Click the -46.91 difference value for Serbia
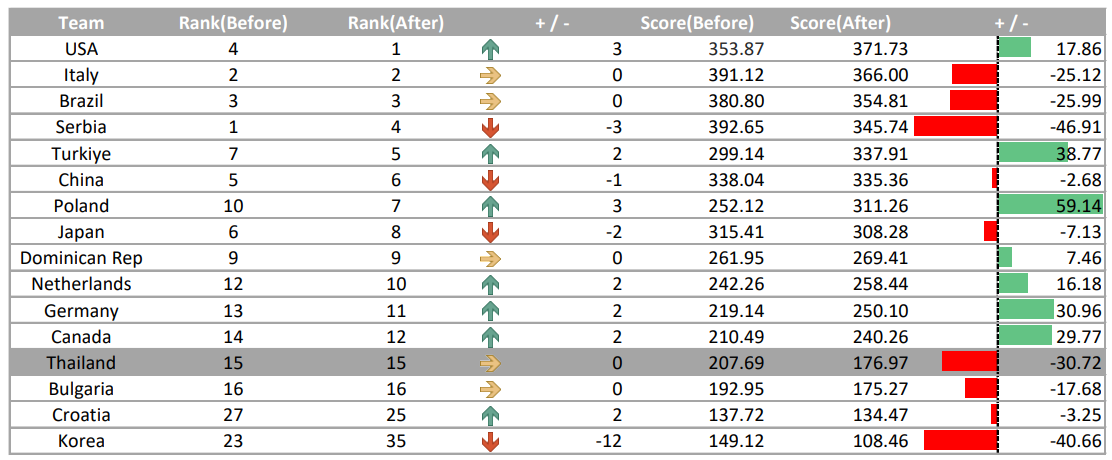Viewport: 1112px width, 460px height. (x=1074, y=128)
